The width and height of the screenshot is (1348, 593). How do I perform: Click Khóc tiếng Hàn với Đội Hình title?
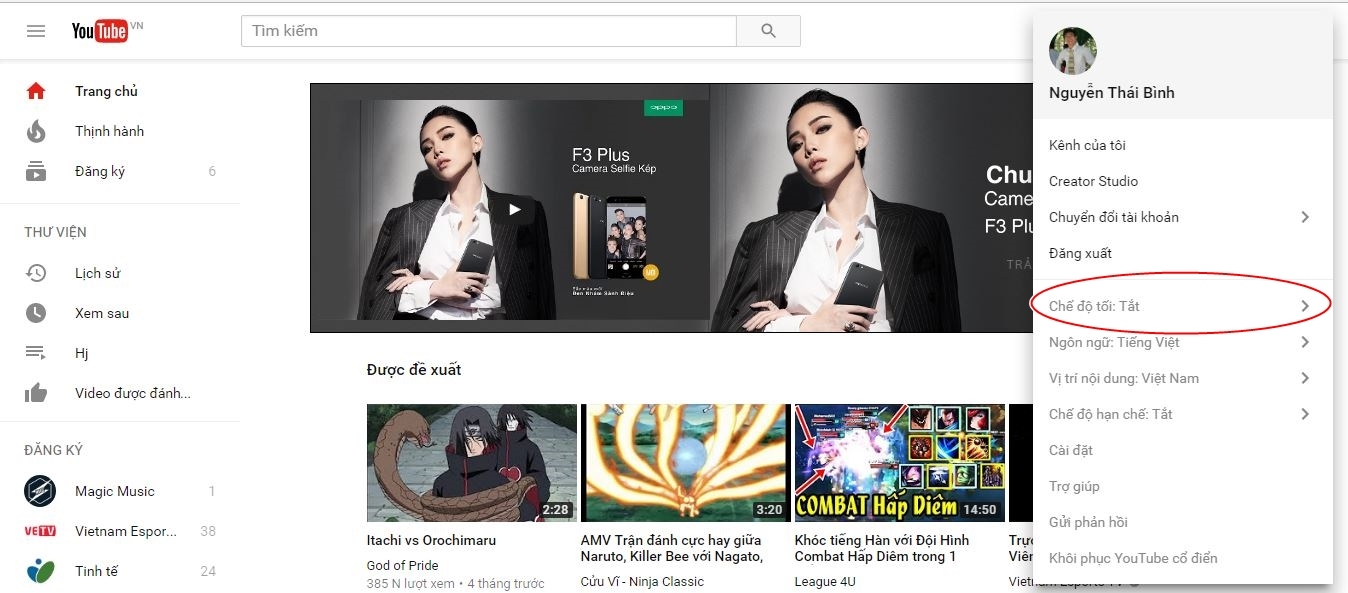tap(882, 548)
